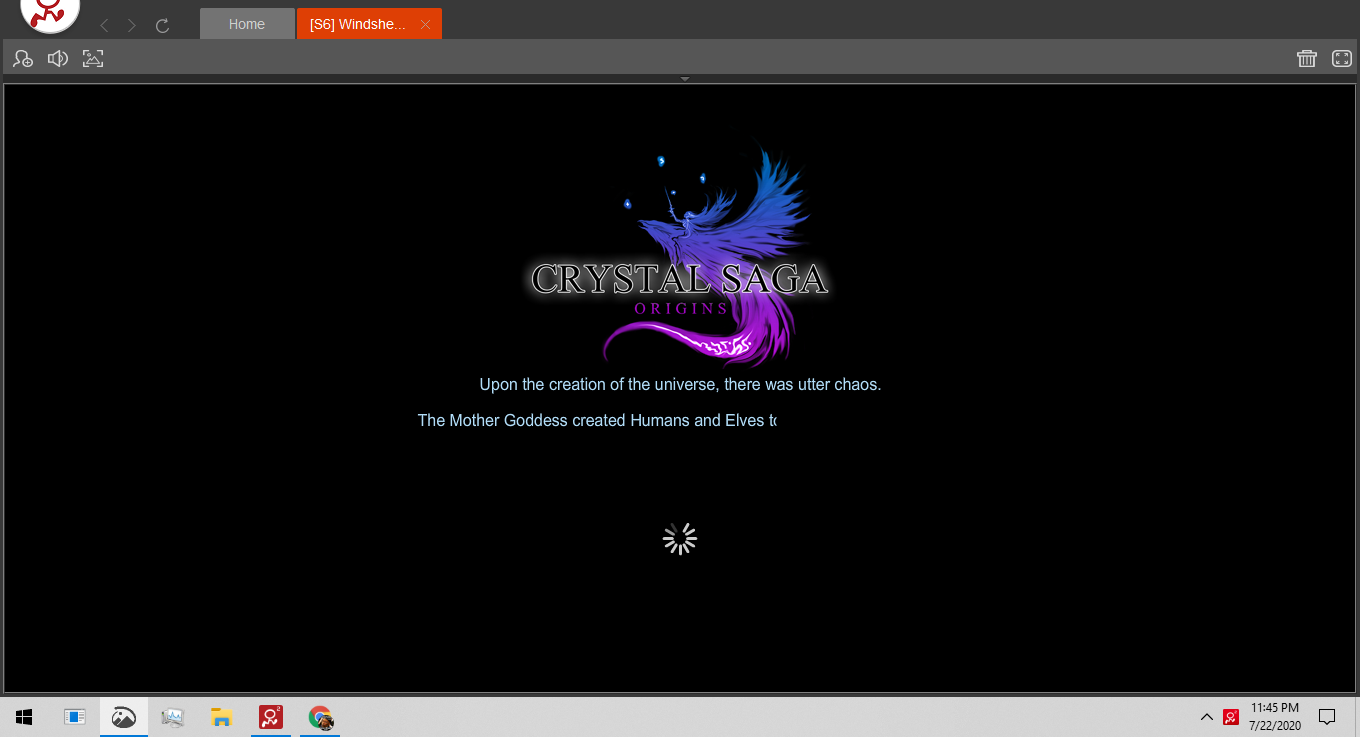The width and height of the screenshot is (1360, 737).
Task: Mute the game sound
Action: click(58, 59)
